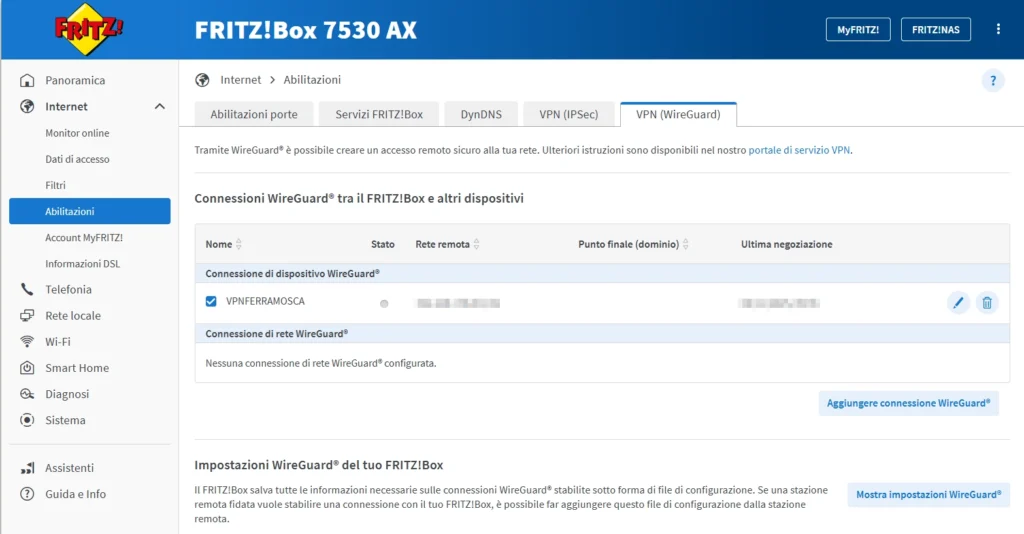This screenshot has height=534, width=1024.
Task: Click the breadcrumb globe icon
Action: (202, 80)
